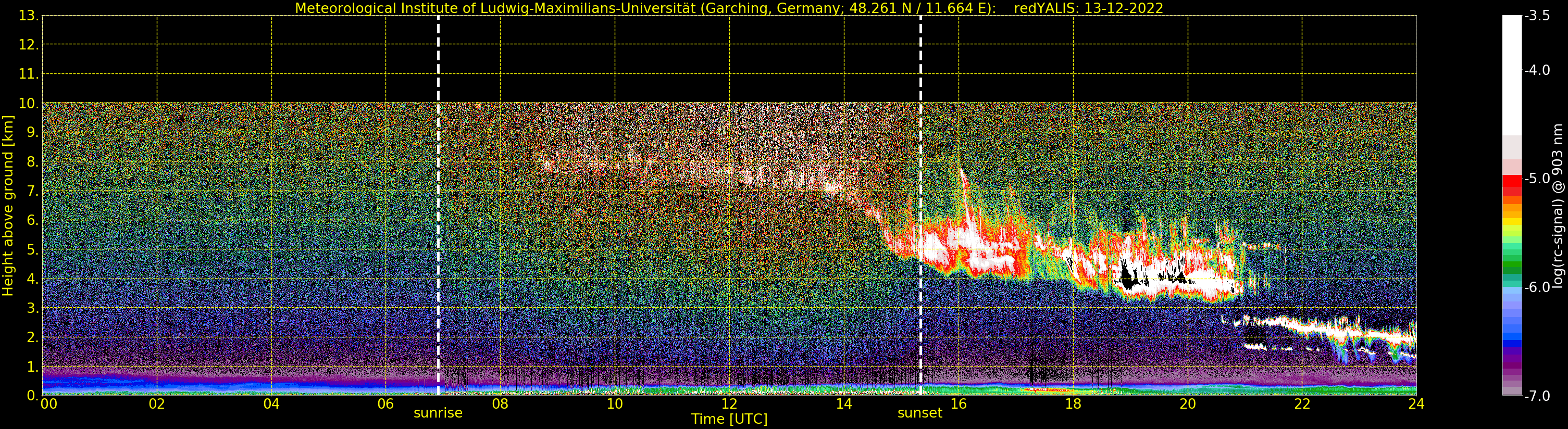Viewport: 1568px width, 429px height.
Task: Click the '04' time tick label
Action: [x=271, y=403]
